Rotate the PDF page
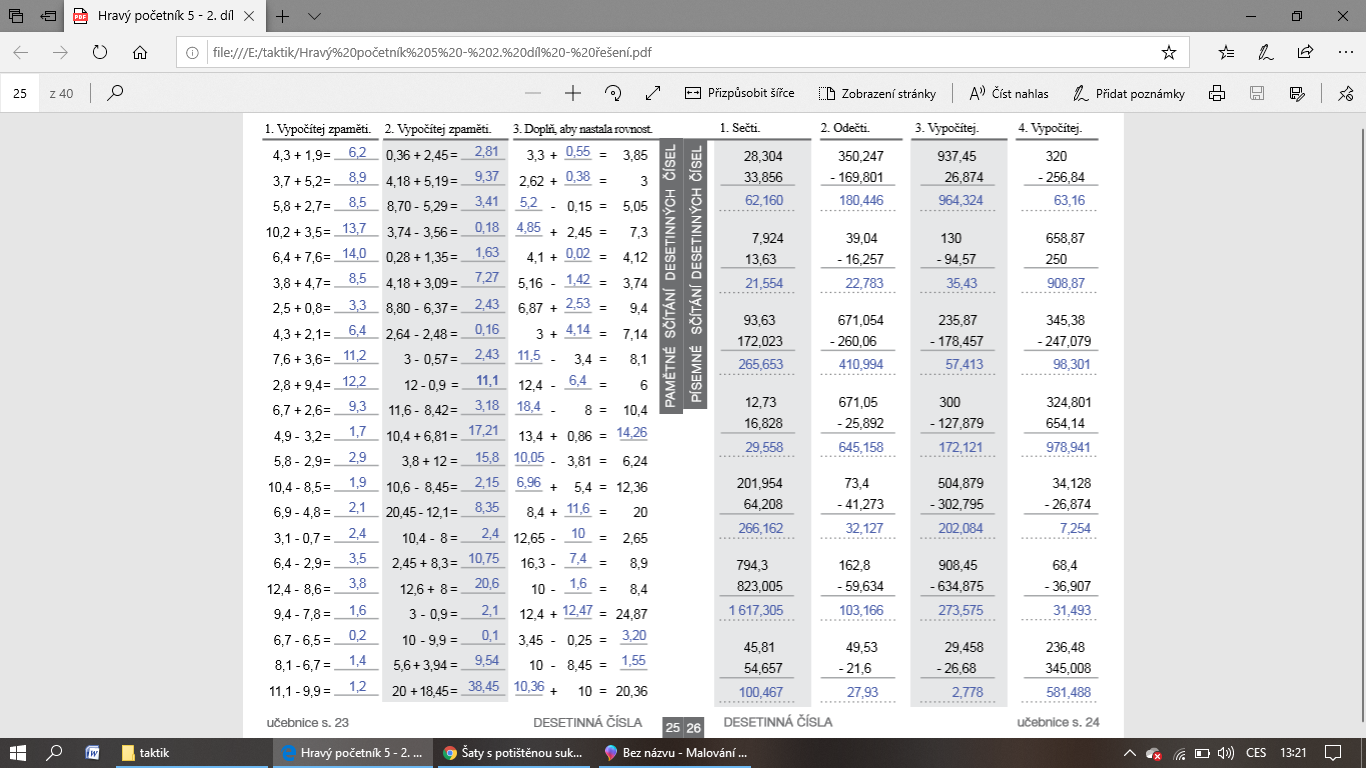This screenshot has width=1366, height=768. coord(613,93)
